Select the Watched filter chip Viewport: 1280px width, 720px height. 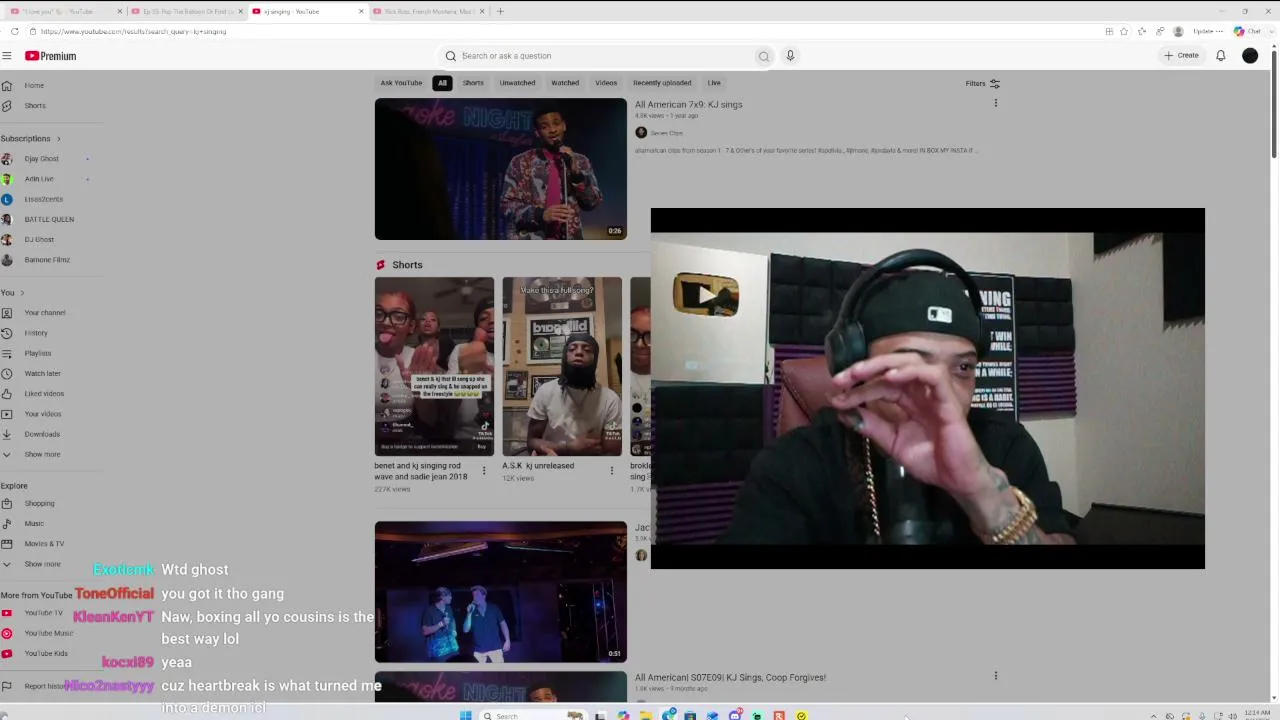pos(565,83)
